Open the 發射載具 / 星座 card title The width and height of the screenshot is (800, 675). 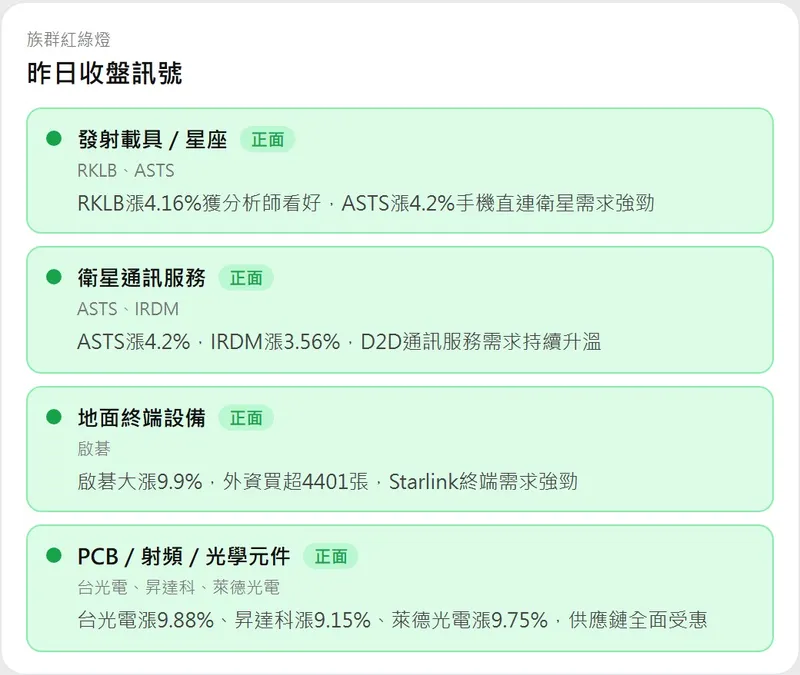(x=152, y=140)
